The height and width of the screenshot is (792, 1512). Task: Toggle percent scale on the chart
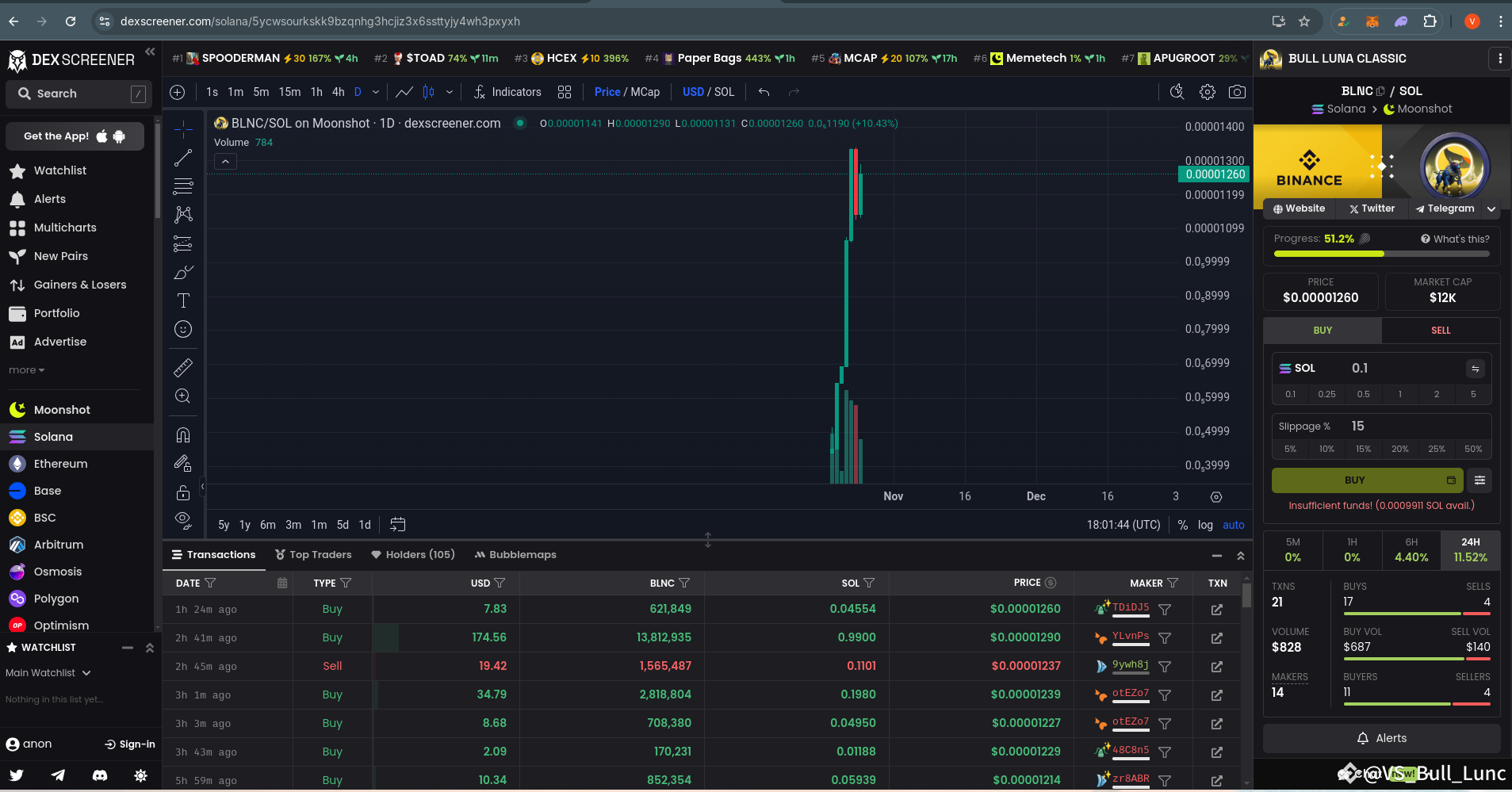coord(1183,525)
